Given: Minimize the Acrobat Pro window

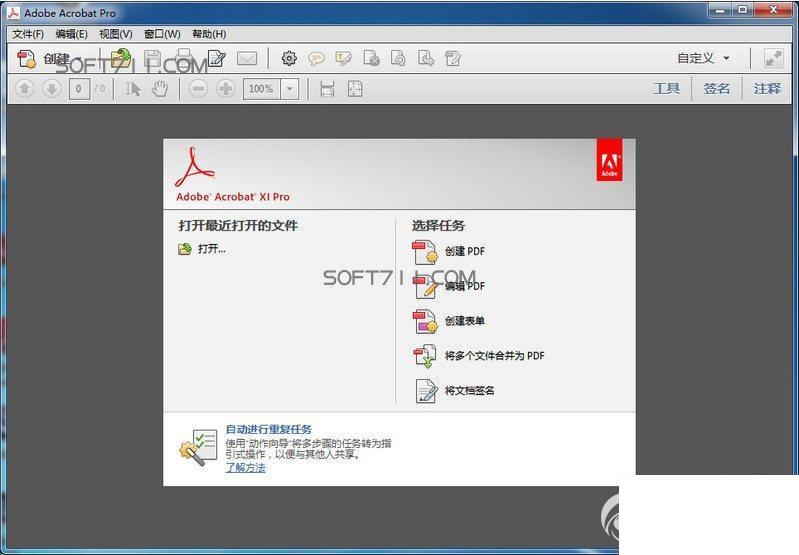Looking at the screenshot, I should click(720, 10).
